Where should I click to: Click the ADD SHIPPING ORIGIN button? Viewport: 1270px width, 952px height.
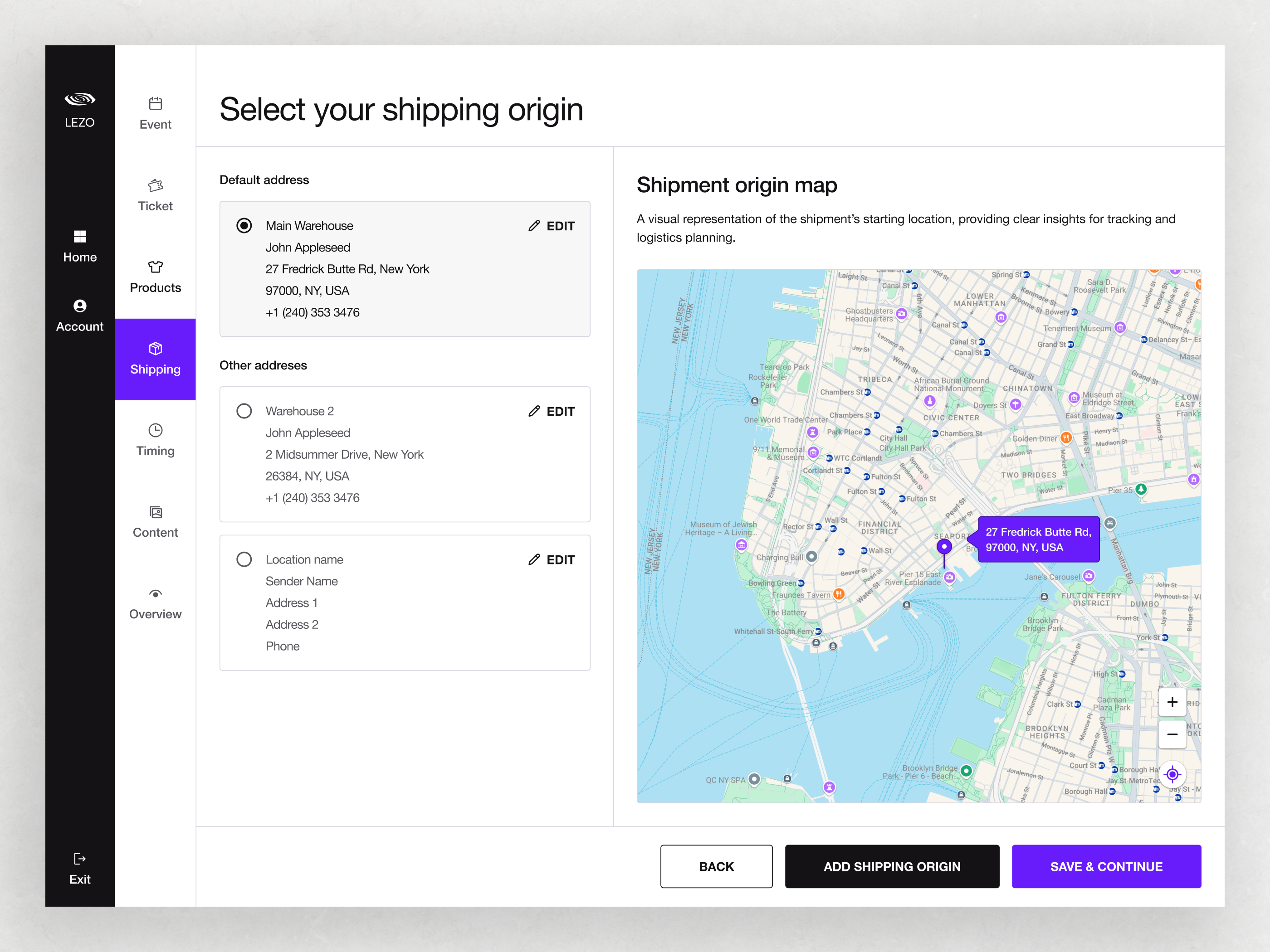coord(891,866)
